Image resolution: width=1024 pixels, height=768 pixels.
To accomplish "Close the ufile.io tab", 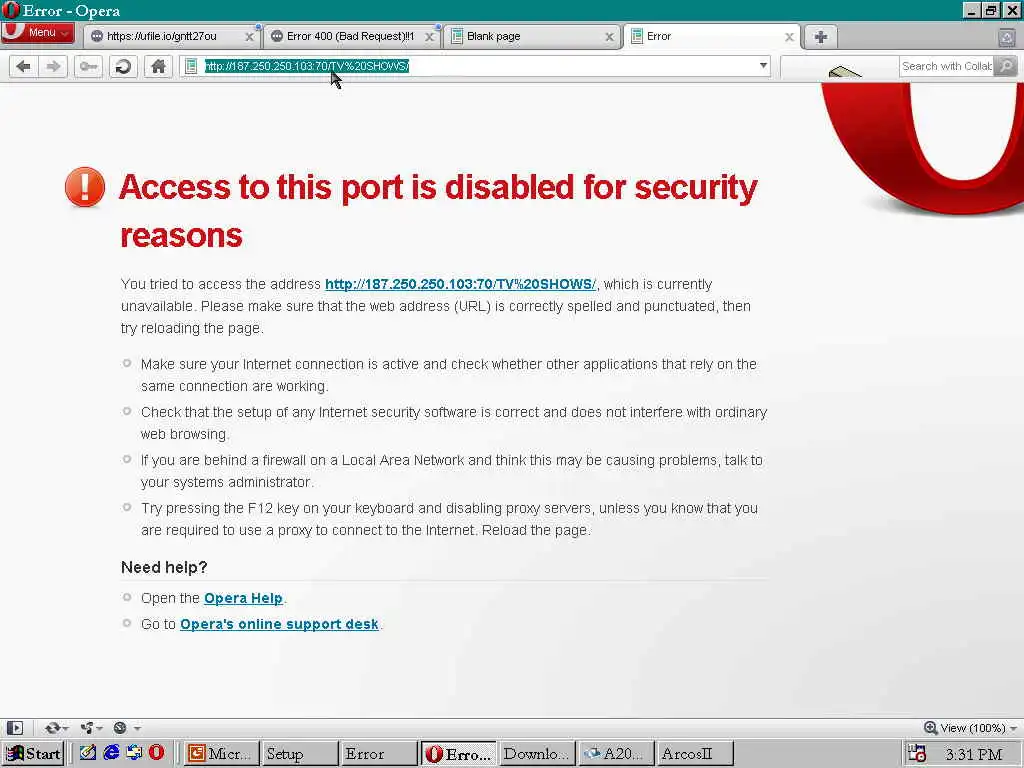I will [249, 37].
